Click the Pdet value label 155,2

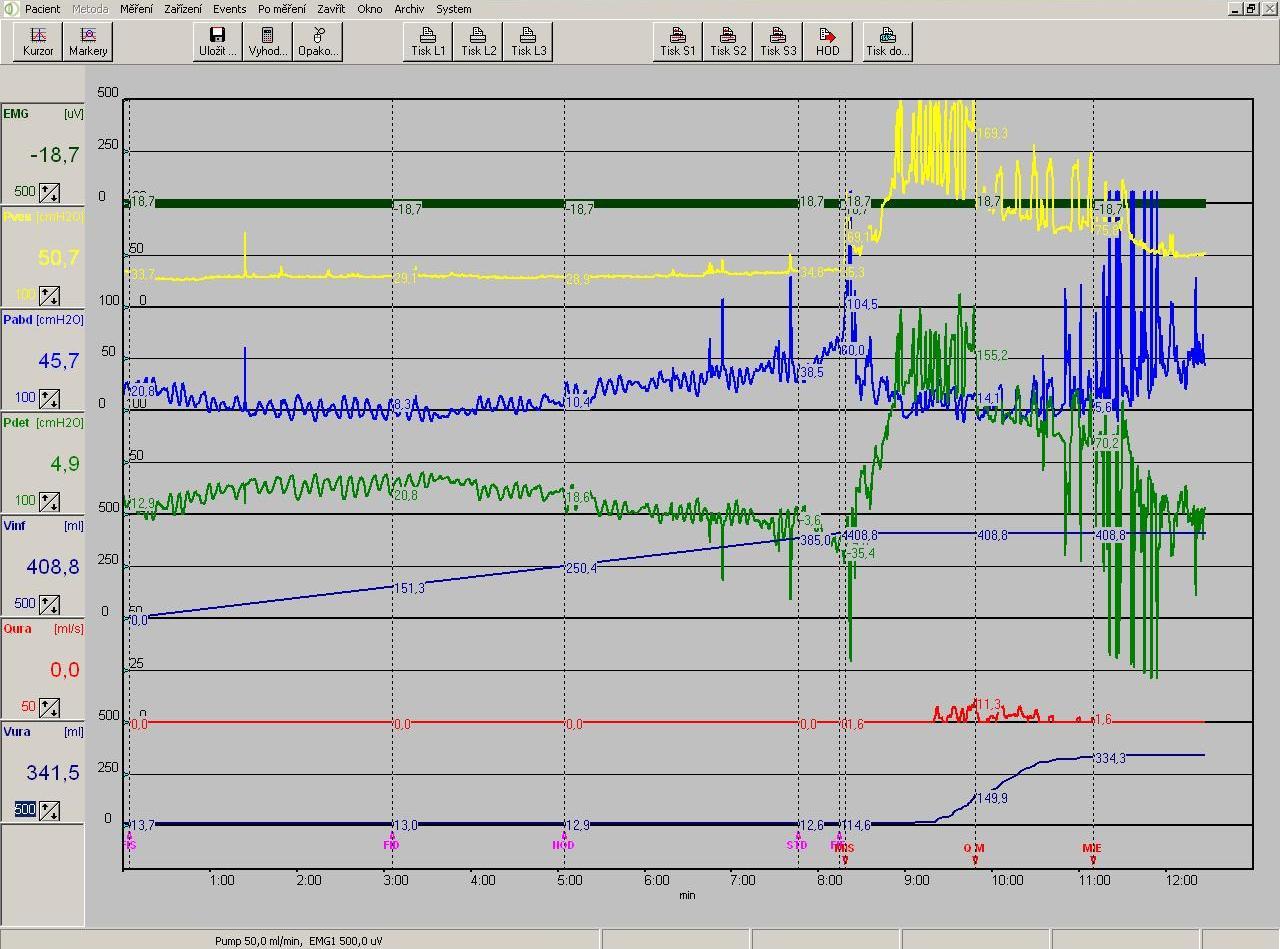(x=992, y=355)
